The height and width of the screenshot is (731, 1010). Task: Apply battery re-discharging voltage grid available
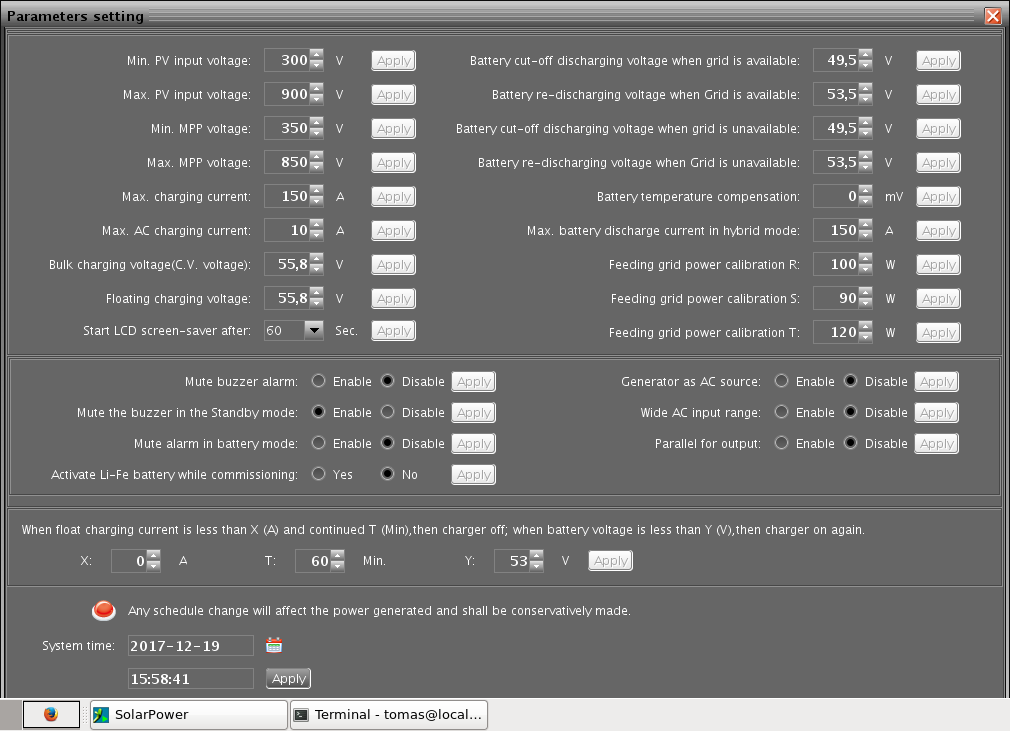point(939,95)
